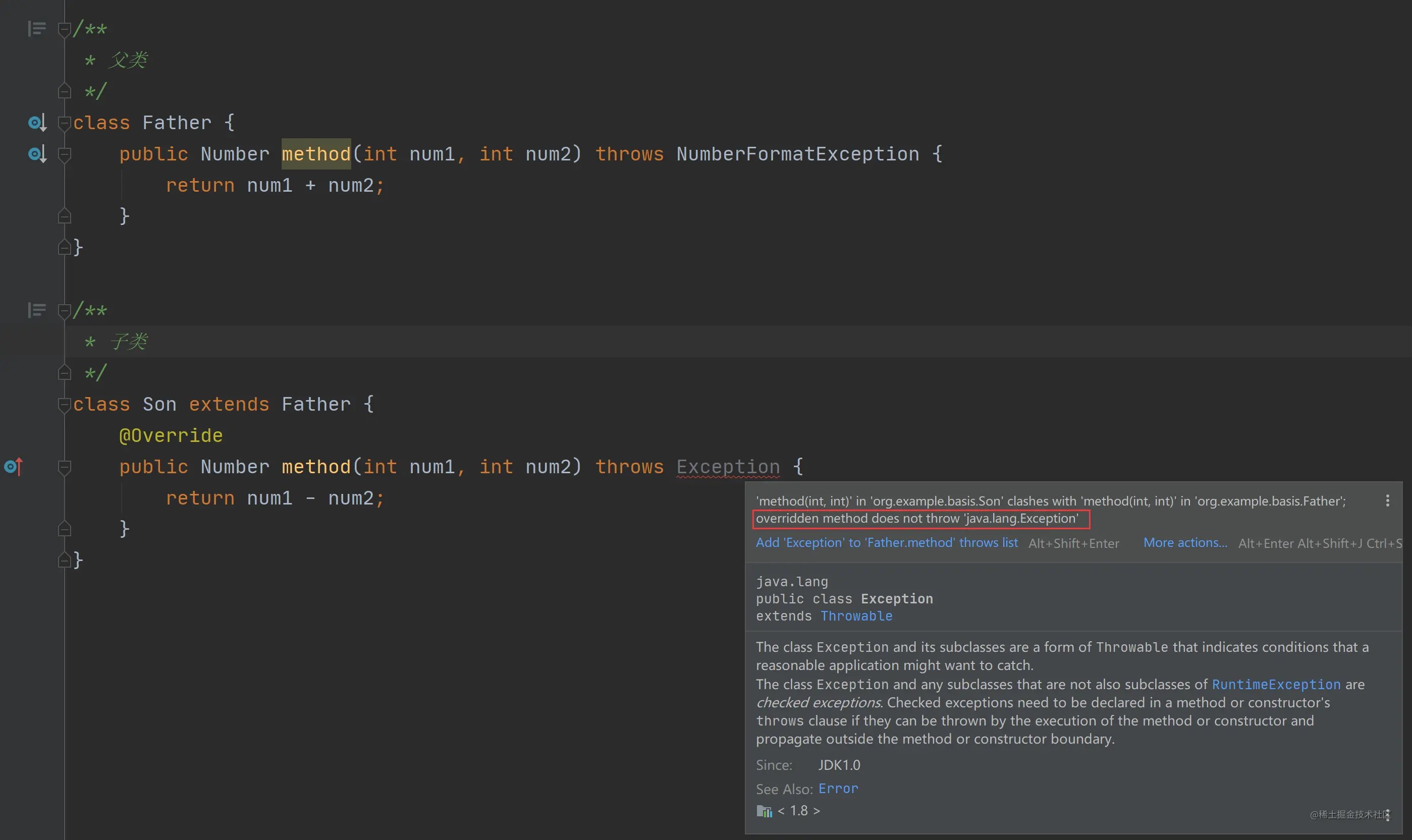Viewport: 1412px width, 840px height.
Task: Open the More actions... link in tooltip
Action: 1185,542
